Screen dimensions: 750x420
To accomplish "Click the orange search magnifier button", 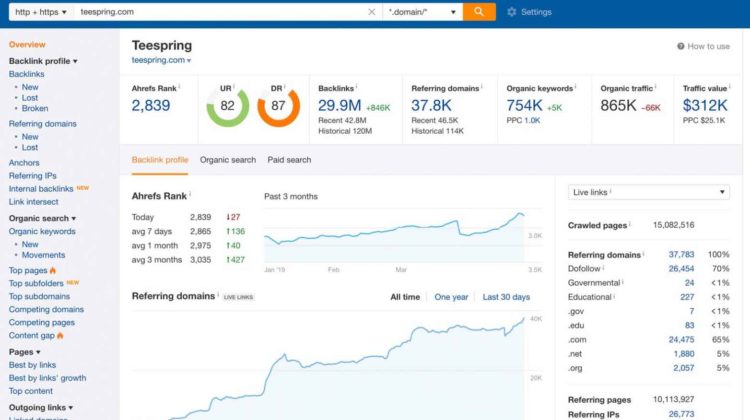I will [479, 12].
